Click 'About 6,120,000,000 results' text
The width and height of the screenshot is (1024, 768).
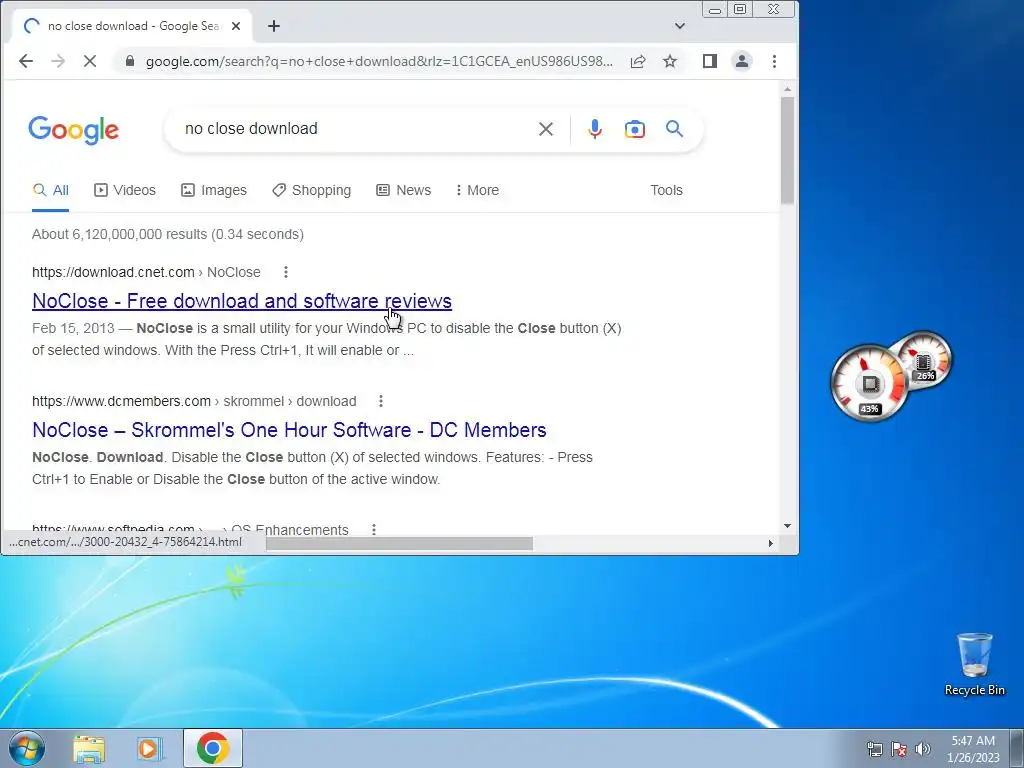(x=168, y=234)
